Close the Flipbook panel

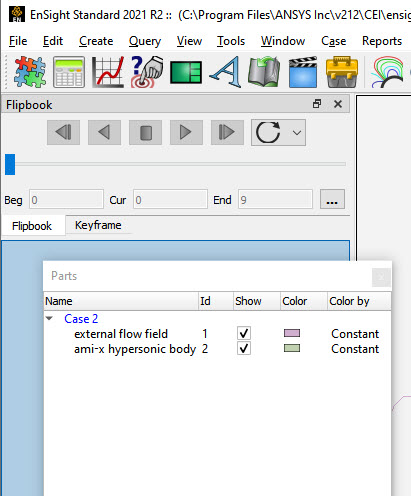(338, 104)
